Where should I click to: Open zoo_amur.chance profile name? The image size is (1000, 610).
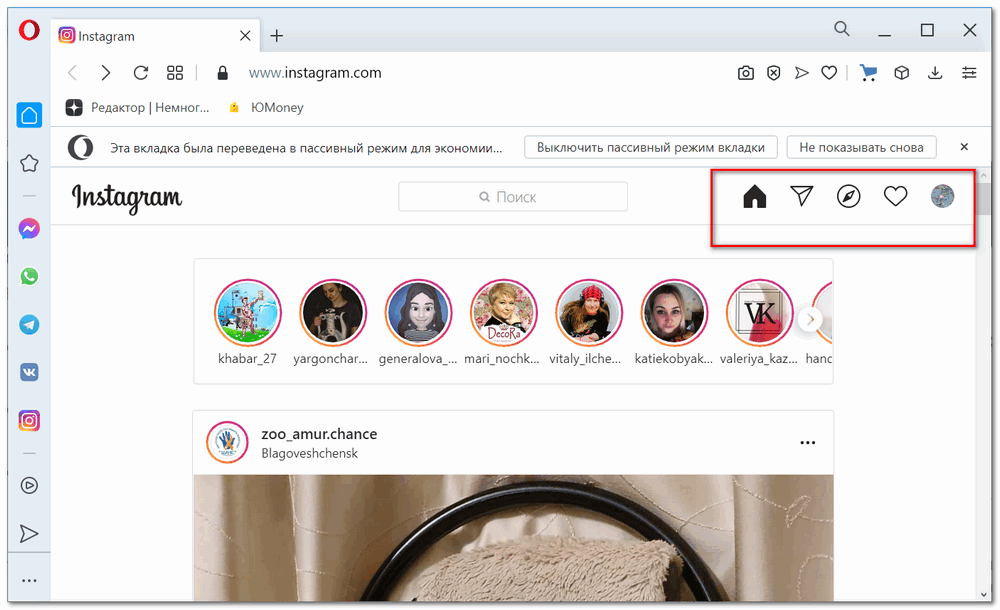[319, 434]
